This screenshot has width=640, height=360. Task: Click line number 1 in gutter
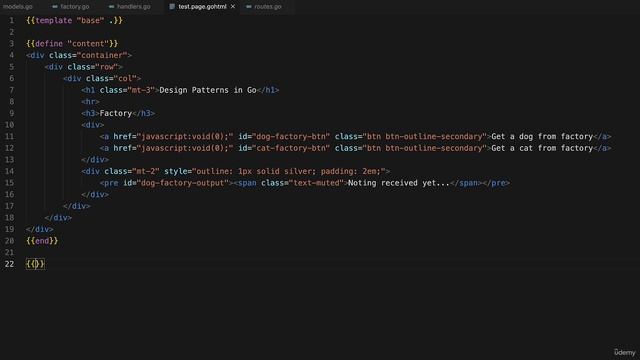tap(11, 20)
